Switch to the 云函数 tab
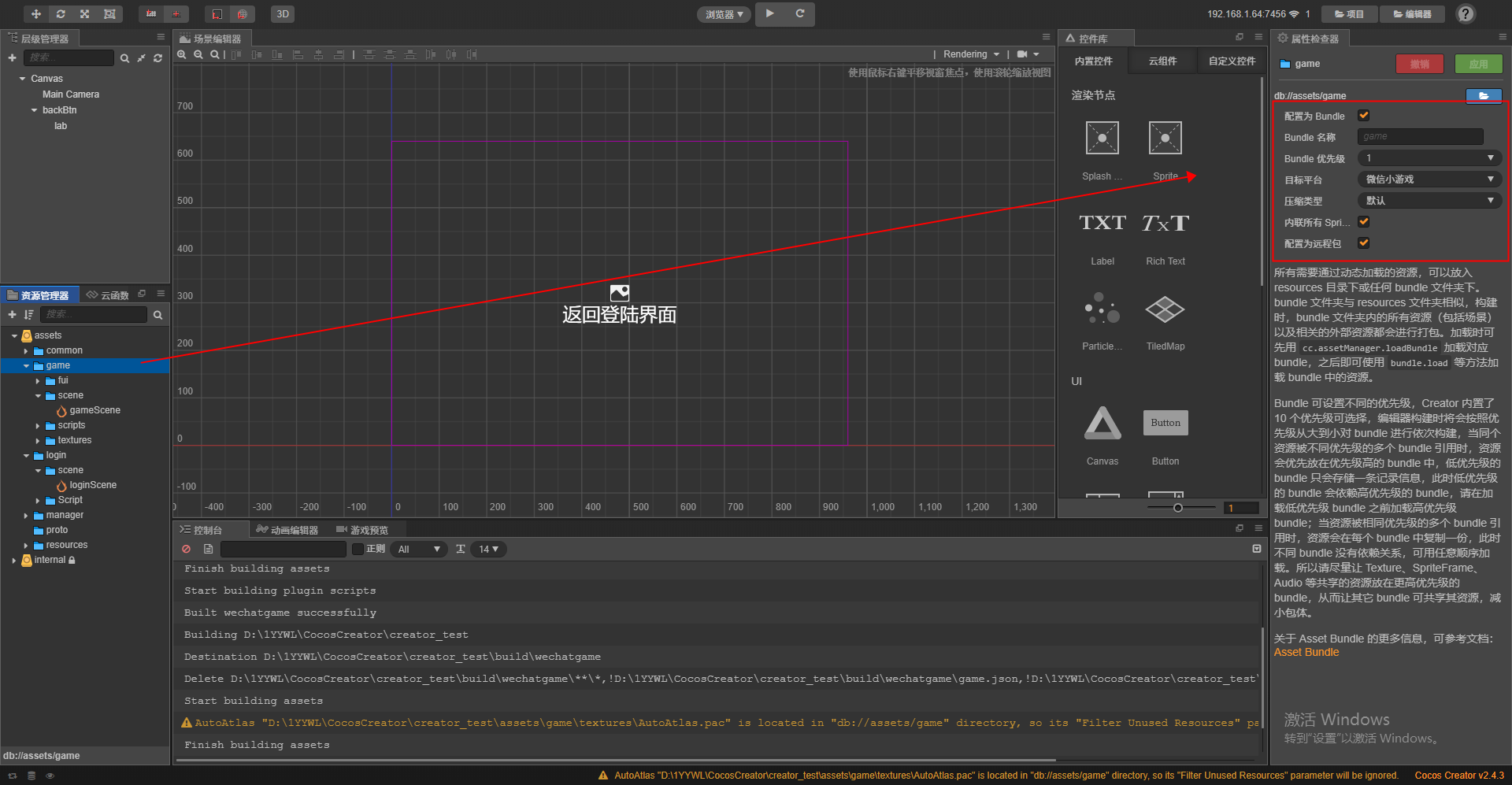1512x785 pixels. 108,295
